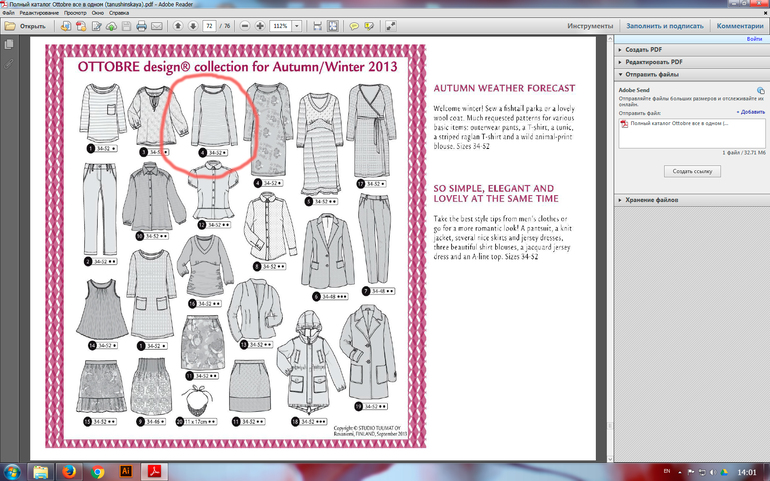Click the Добавить link to add file

click(x=751, y=112)
